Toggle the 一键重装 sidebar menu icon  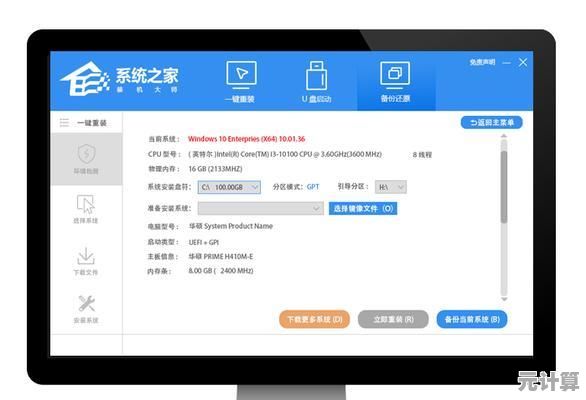[64, 123]
